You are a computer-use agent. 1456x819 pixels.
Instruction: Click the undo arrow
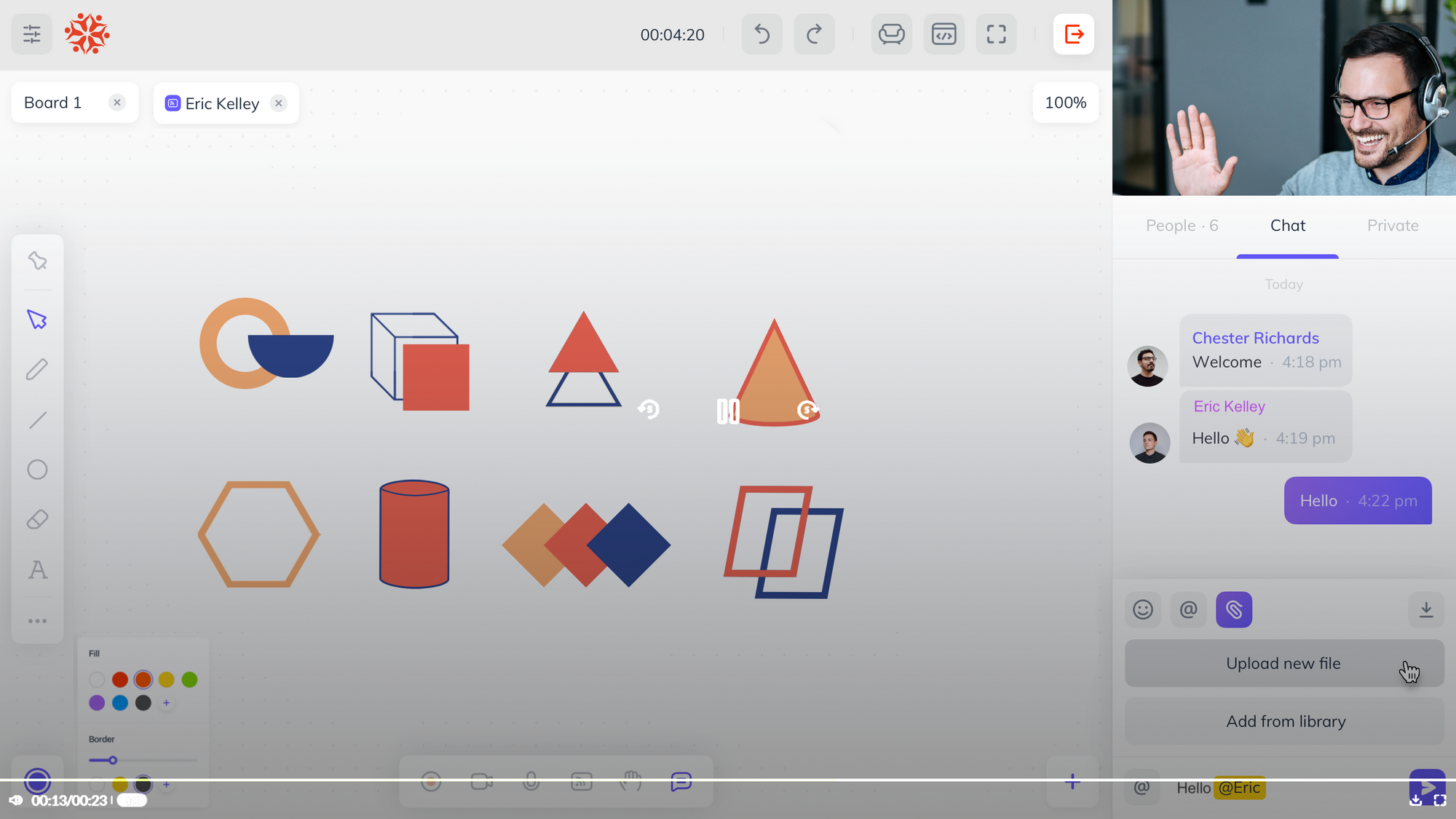click(x=761, y=34)
